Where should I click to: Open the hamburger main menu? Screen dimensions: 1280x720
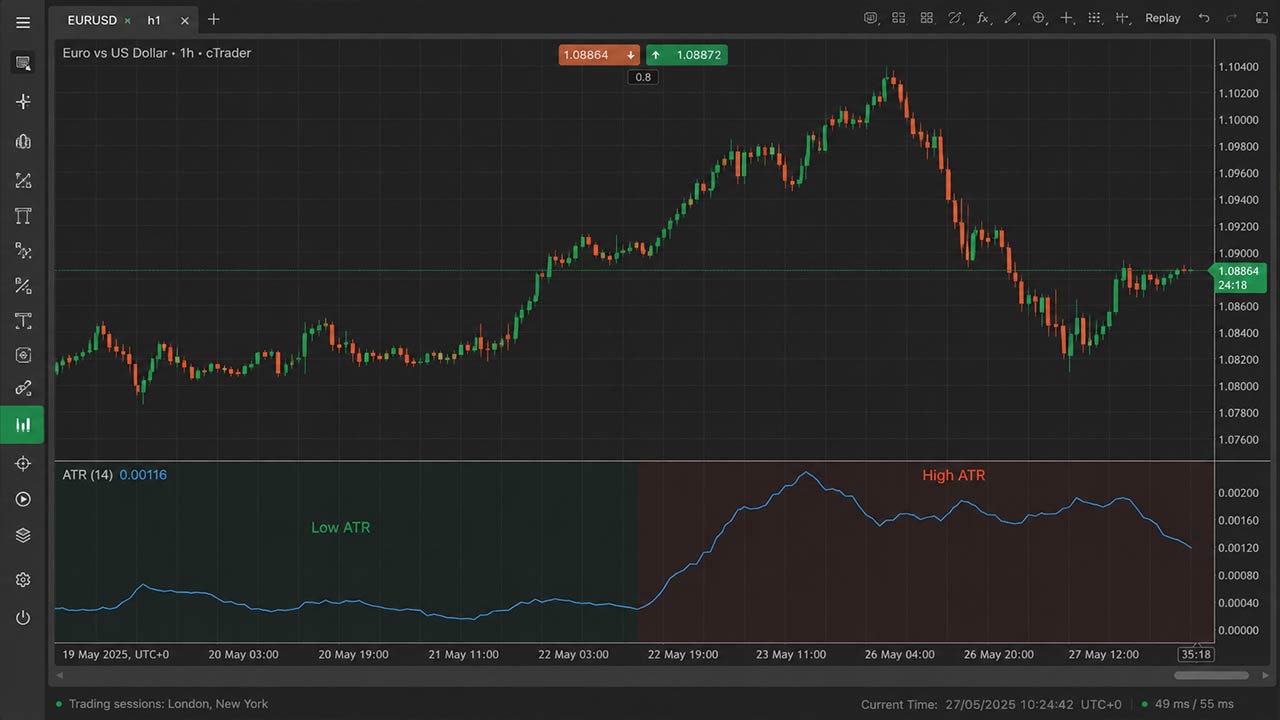[x=23, y=22]
